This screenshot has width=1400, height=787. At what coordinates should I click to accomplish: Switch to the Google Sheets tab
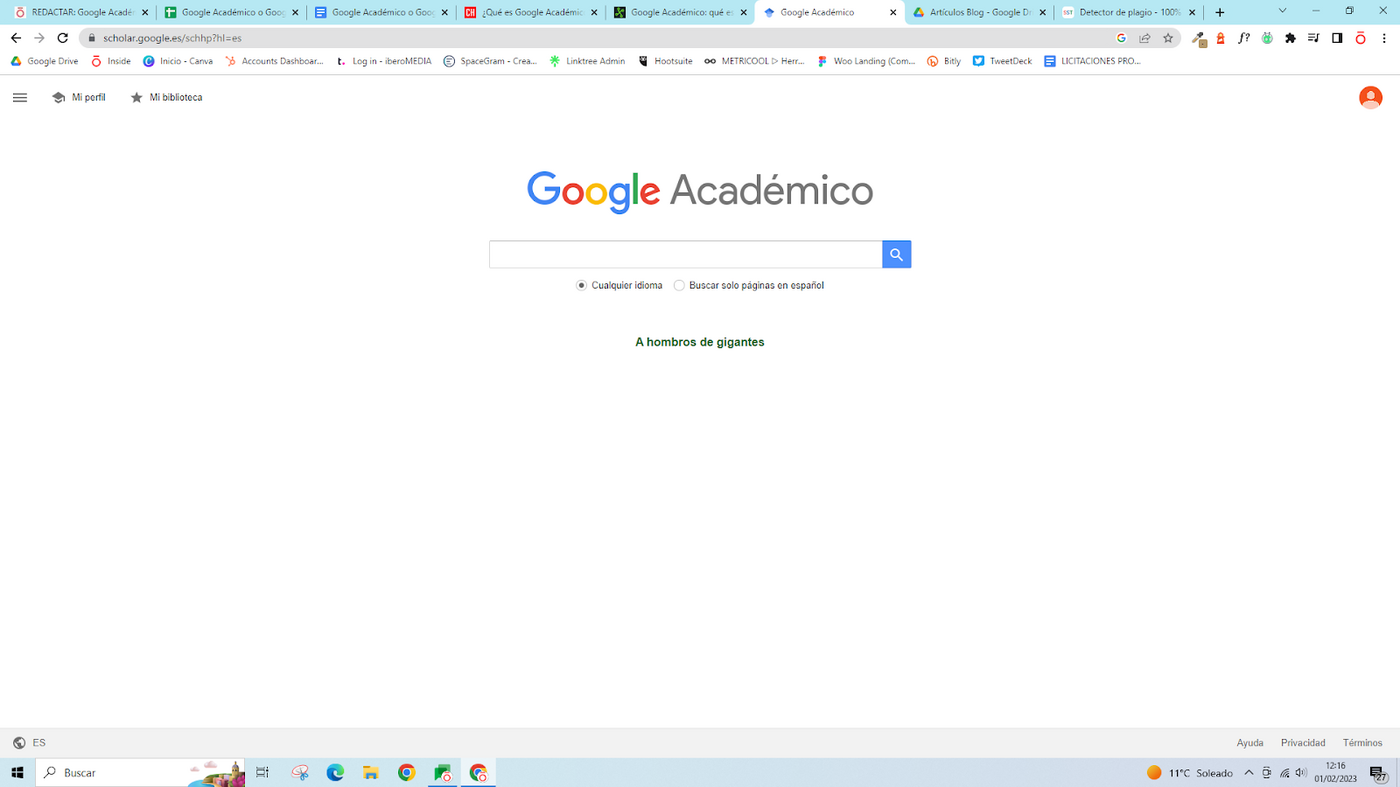tap(231, 12)
